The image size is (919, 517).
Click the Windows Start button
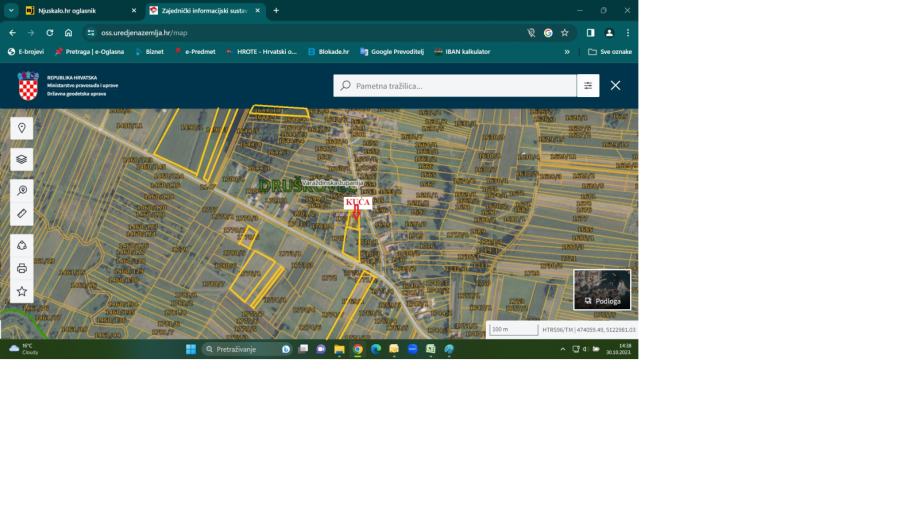(191, 349)
